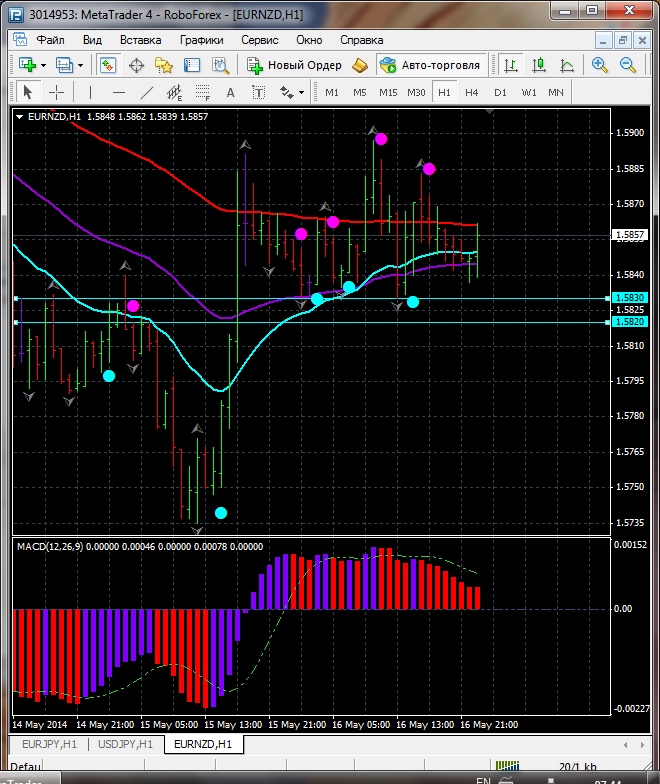Select the H4 timeframe button
Screen dimensions: 660x784
click(x=472, y=92)
